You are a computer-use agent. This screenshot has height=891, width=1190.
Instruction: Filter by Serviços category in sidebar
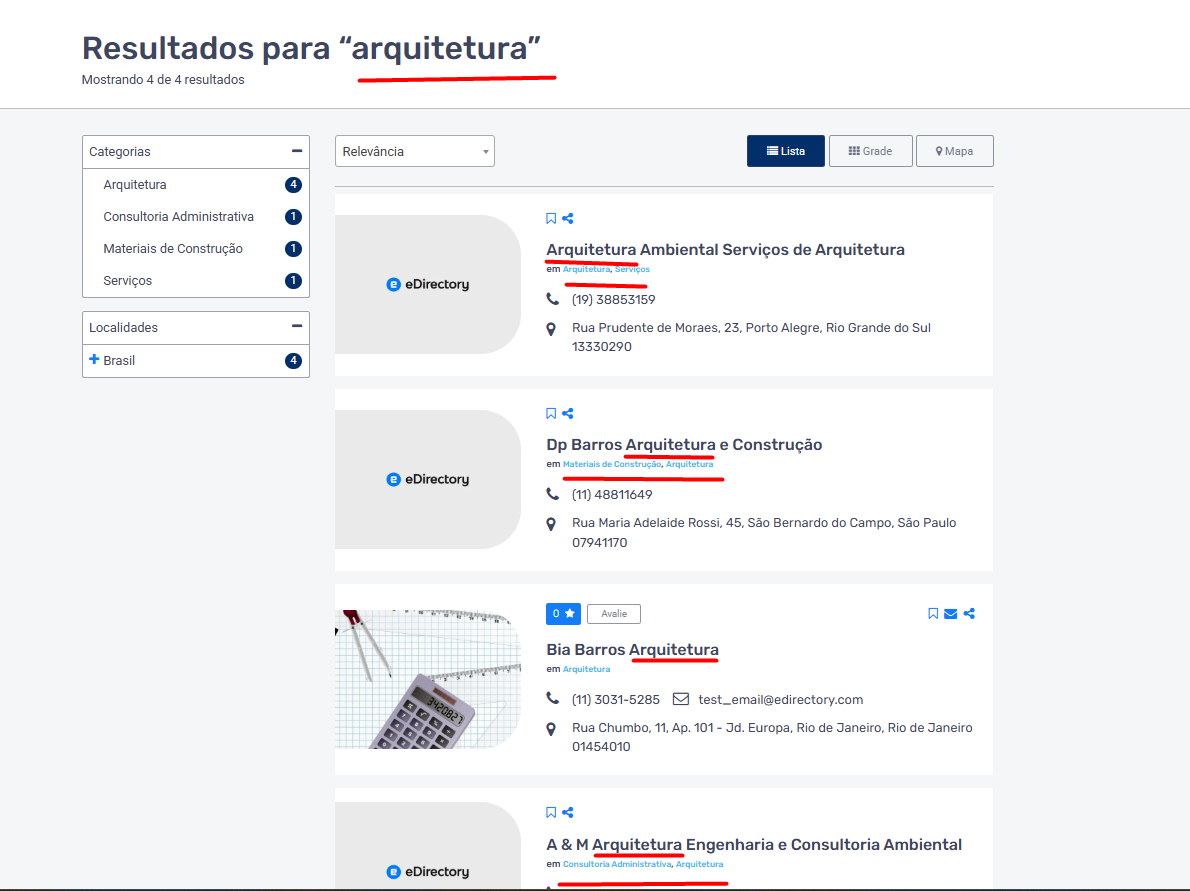point(128,281)
